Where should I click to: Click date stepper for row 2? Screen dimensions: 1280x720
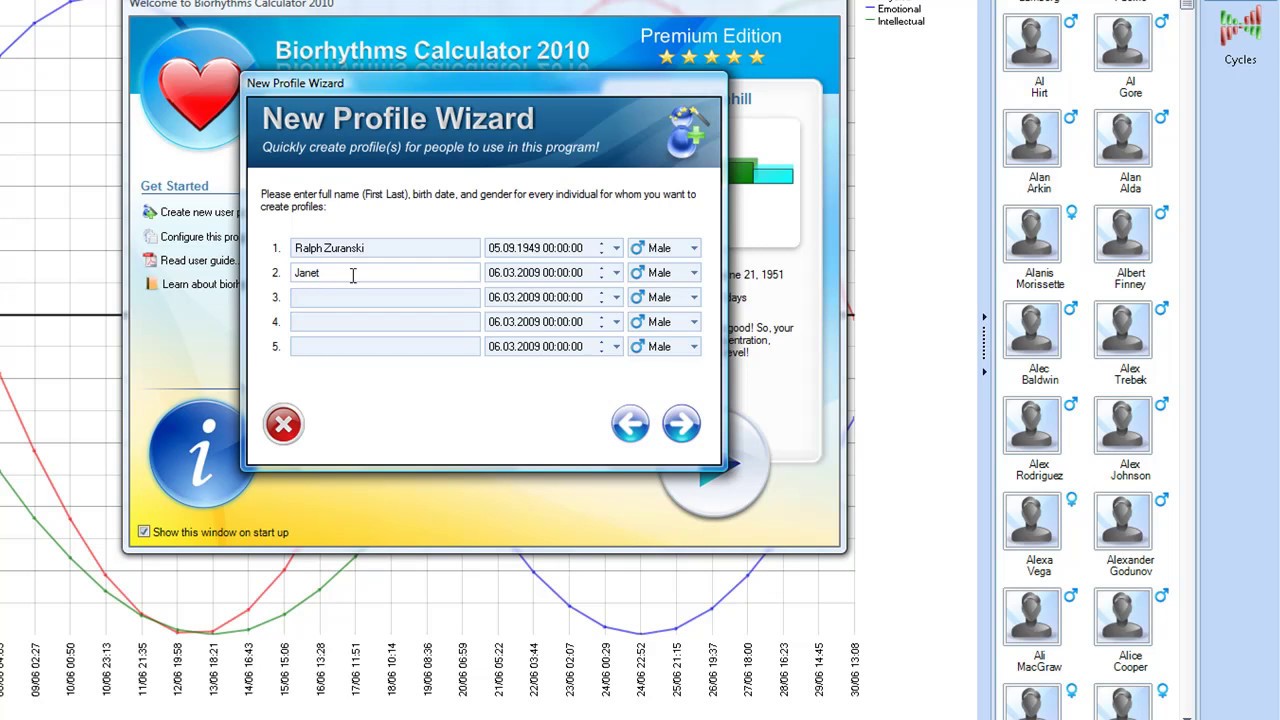tap(601, 273)
